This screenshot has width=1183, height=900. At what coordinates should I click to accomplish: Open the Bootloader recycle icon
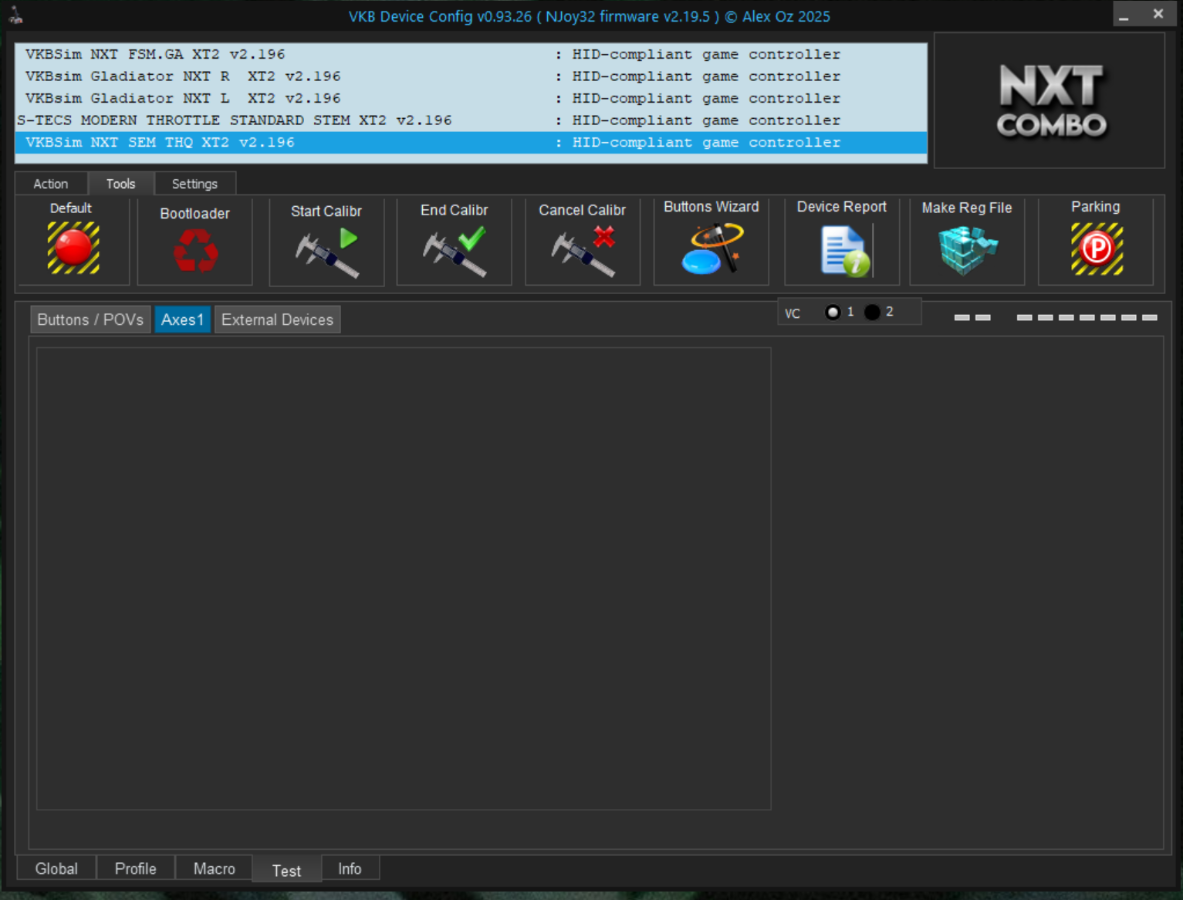coord(195,250)
